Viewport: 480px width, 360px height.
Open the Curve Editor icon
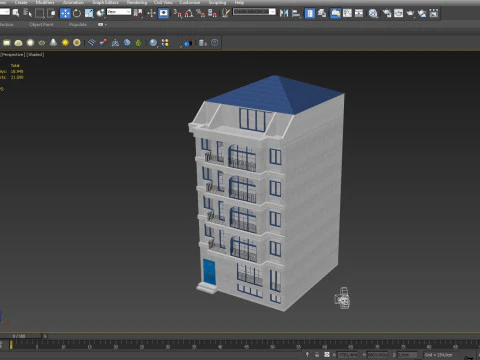347,13
